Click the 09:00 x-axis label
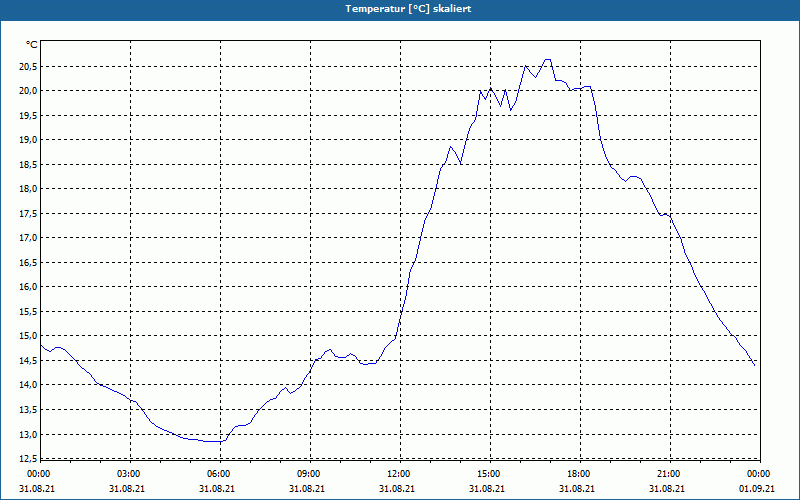 click(x=308, y=474)
